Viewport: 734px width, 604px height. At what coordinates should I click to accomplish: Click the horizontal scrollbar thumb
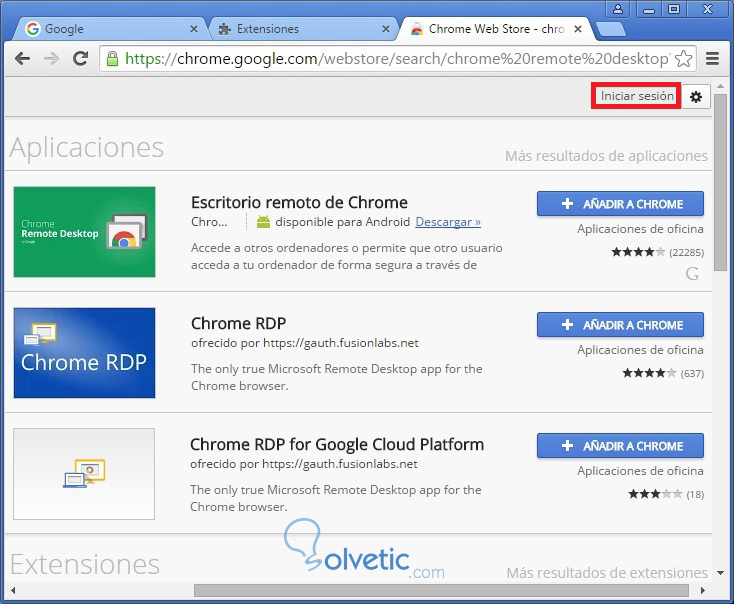[441, 590]
